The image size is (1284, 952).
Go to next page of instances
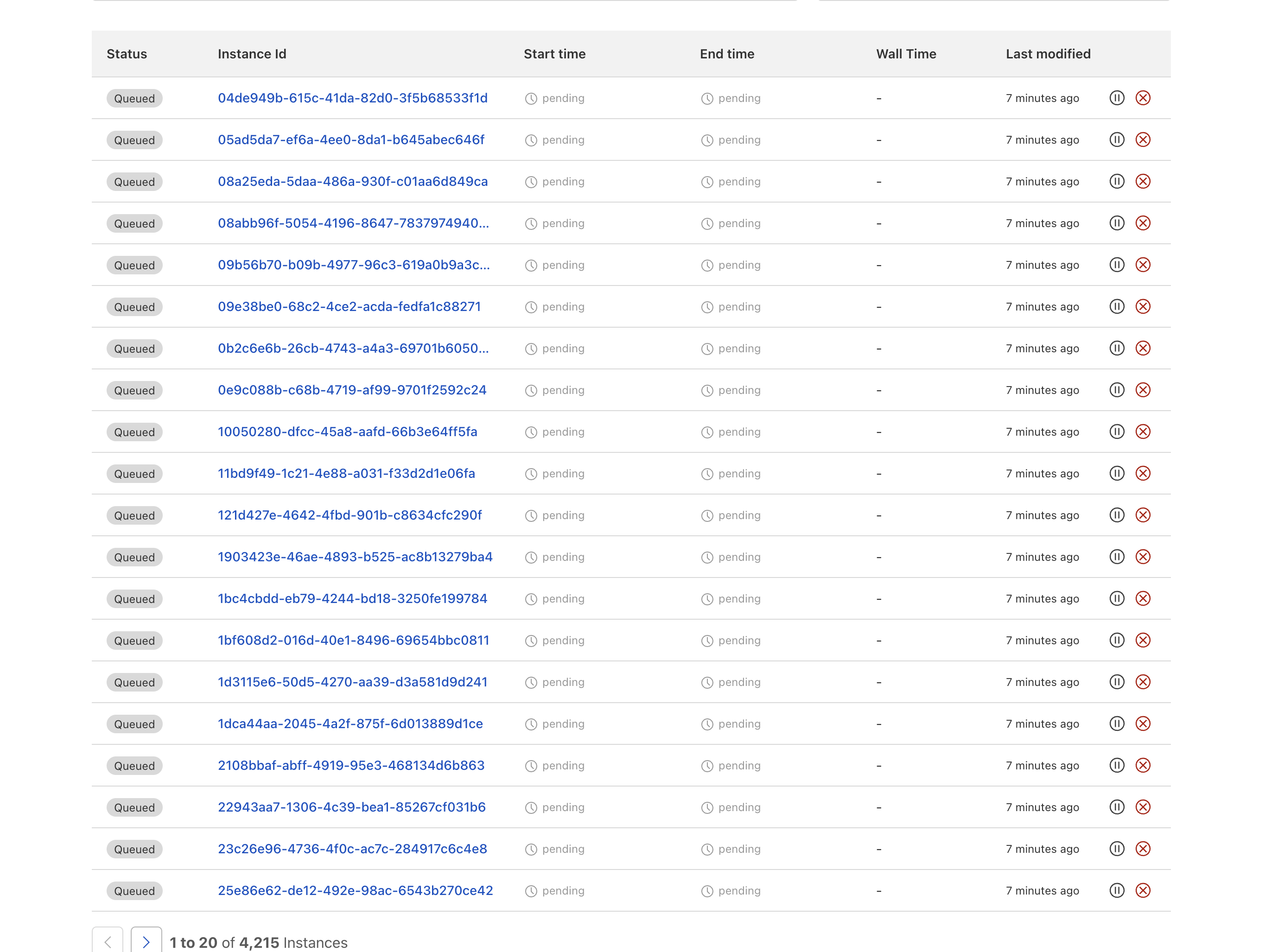click(x=146, y=942)
